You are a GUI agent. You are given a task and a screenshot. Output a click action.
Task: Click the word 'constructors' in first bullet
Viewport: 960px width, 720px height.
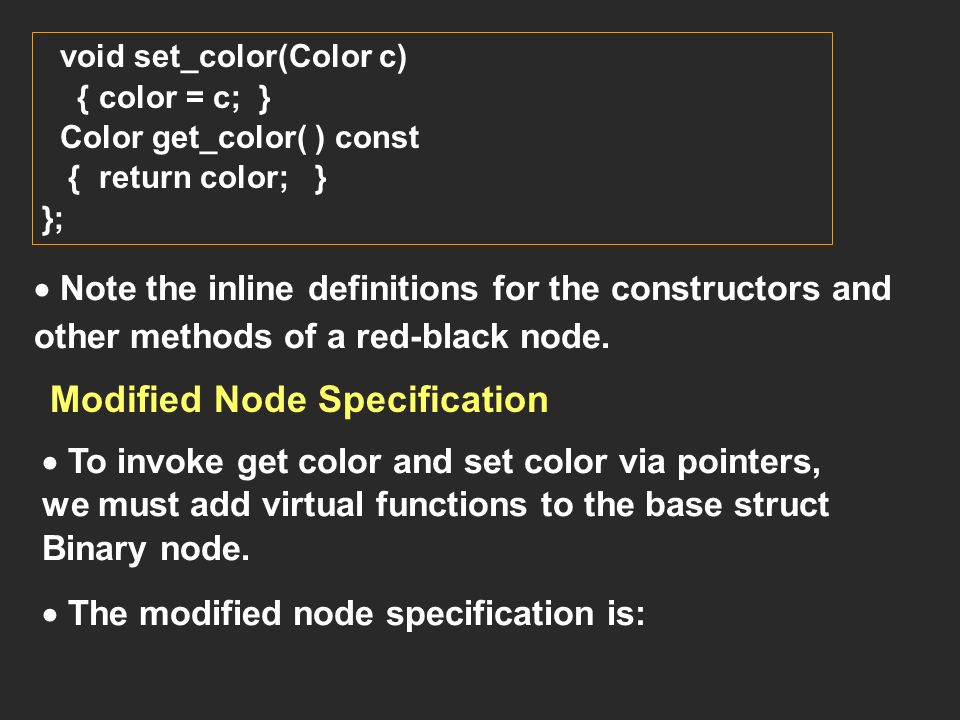tap(715, 288)
